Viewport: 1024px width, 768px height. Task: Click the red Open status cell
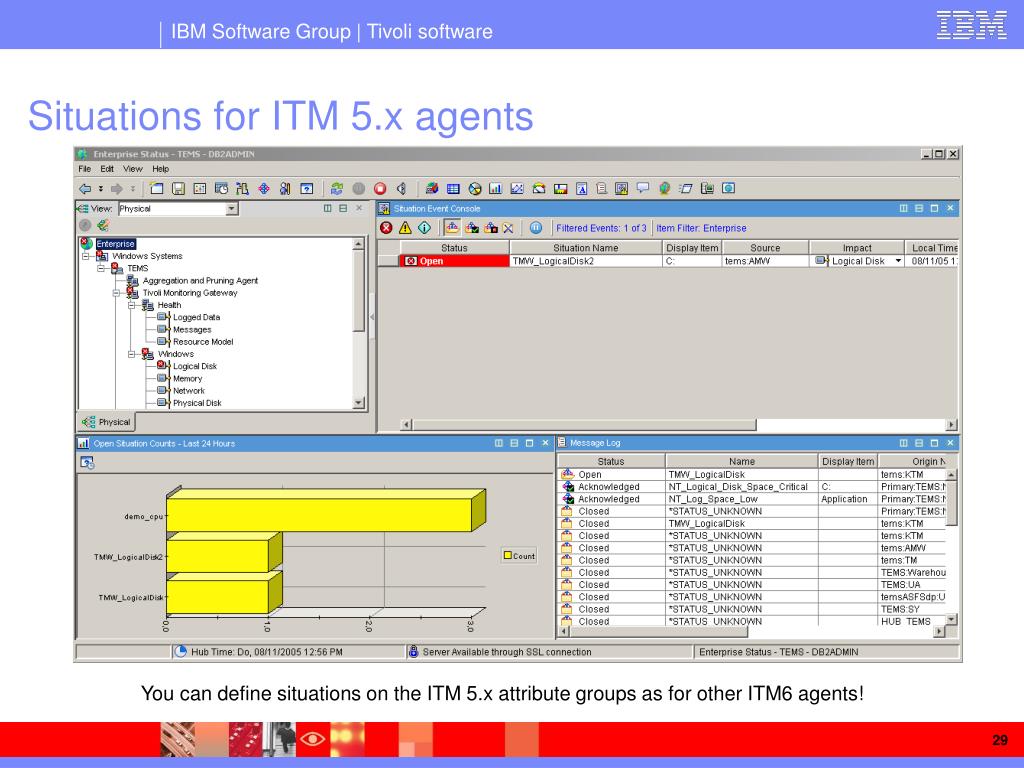pos(454,261)
